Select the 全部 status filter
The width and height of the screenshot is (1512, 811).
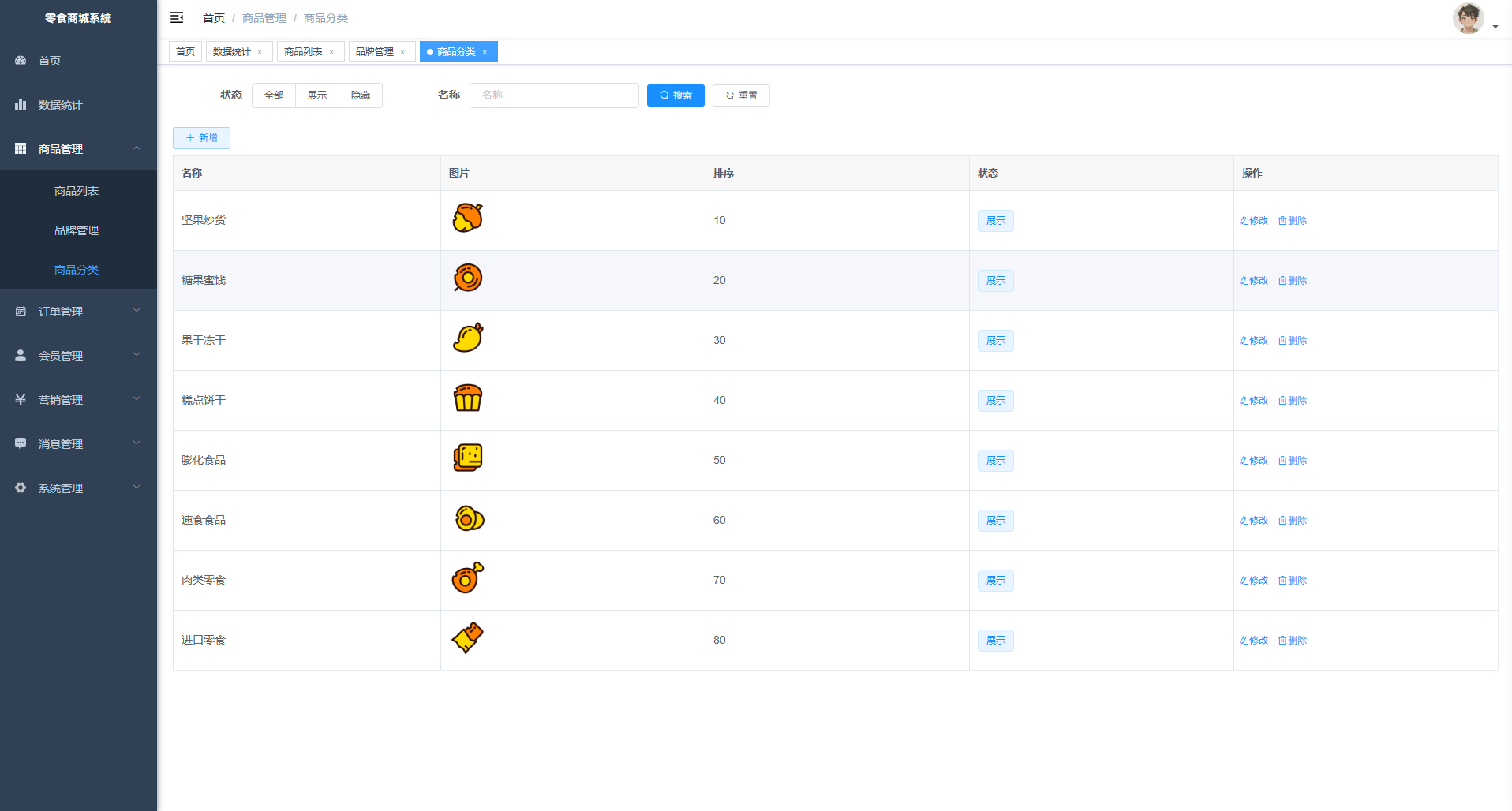[x=274, y=95]
